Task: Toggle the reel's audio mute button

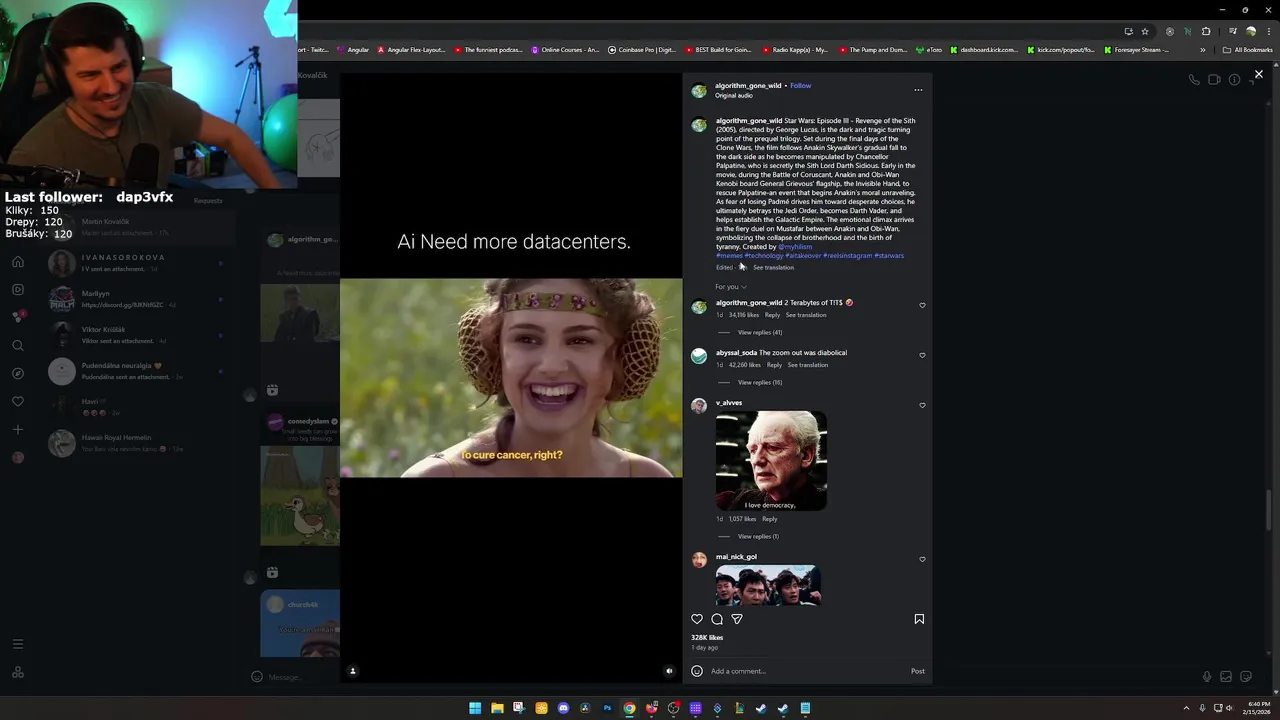Action: pos(669,671)
